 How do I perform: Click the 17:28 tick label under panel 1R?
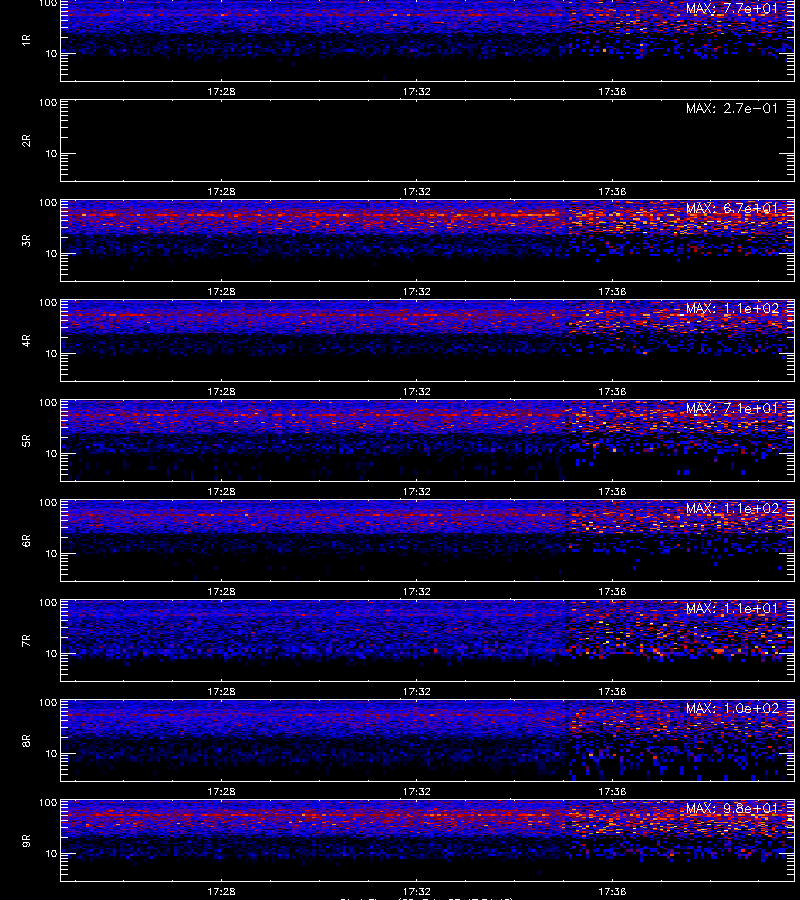[x=221, y=91]
